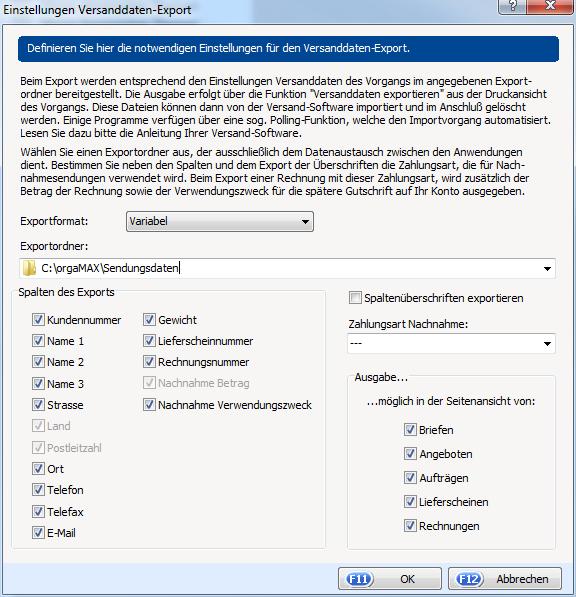Enable Spaltenüberschriften exportieren checkbox
The height and width of the screenshot is (597, 576).
point(355,298)
